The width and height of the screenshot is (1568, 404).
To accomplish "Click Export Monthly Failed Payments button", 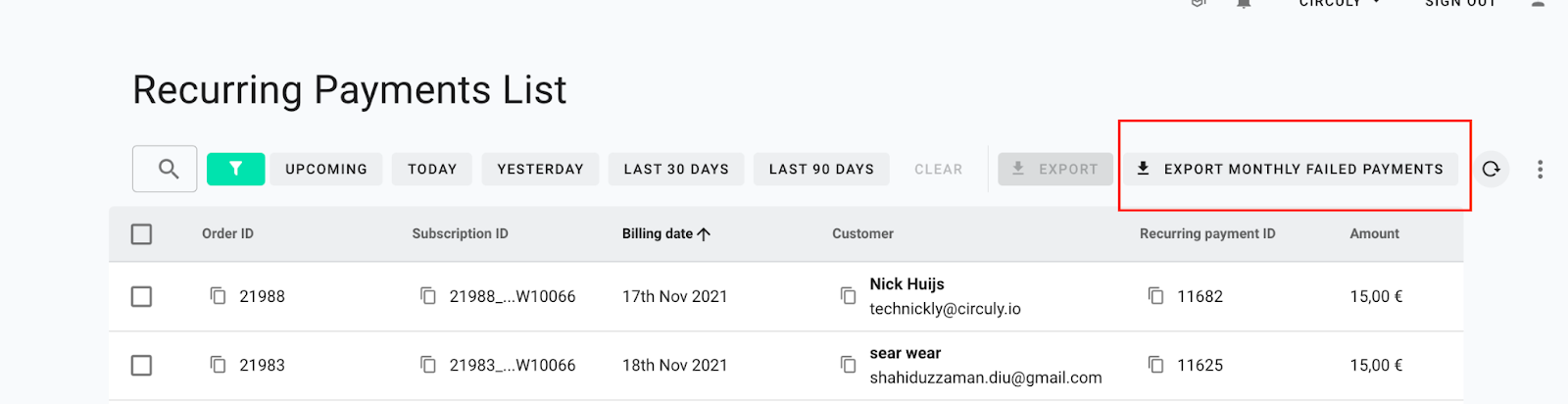I will click(1290, 169).
